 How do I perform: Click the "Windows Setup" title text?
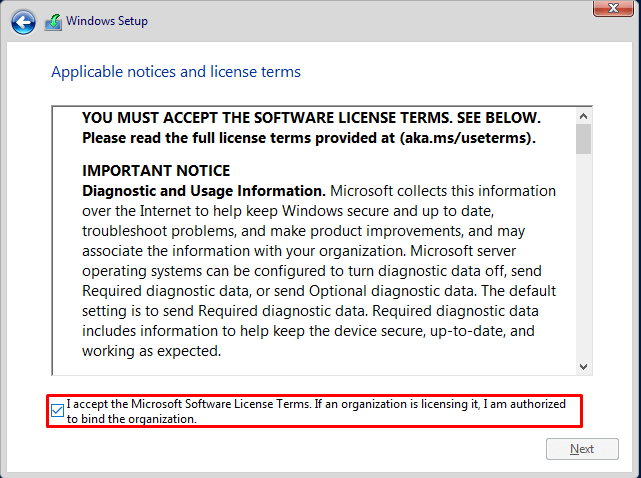click(x=107, y=21)
